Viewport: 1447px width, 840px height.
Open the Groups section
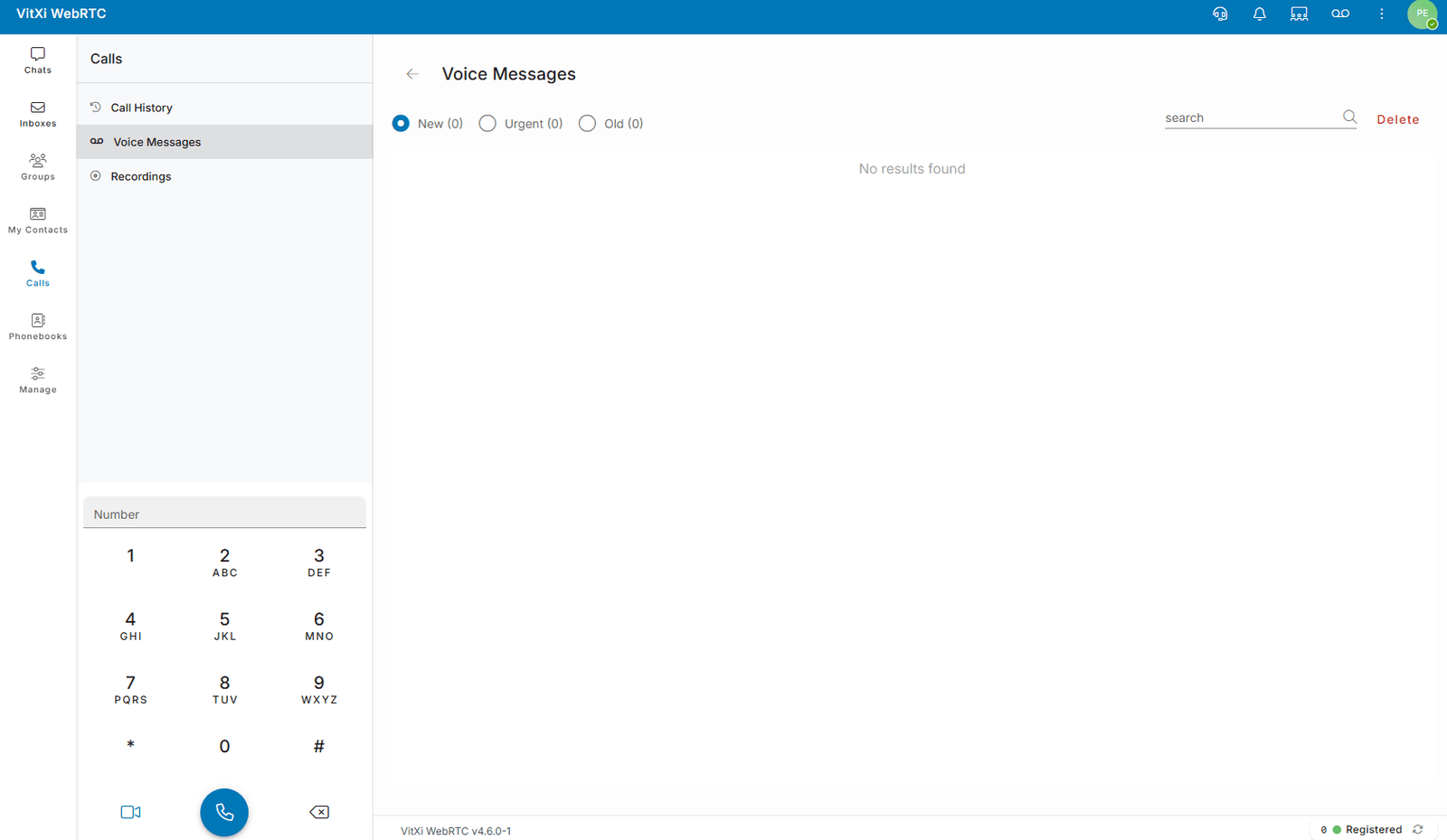[x=37, y=166]
